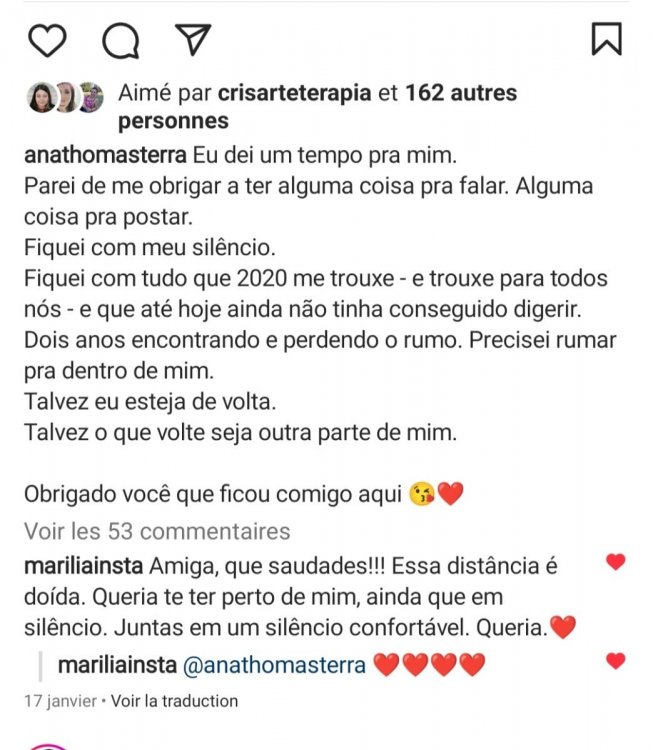Expand all 53 comments
The image size is (653, 750).
click(x=156, y=531)
